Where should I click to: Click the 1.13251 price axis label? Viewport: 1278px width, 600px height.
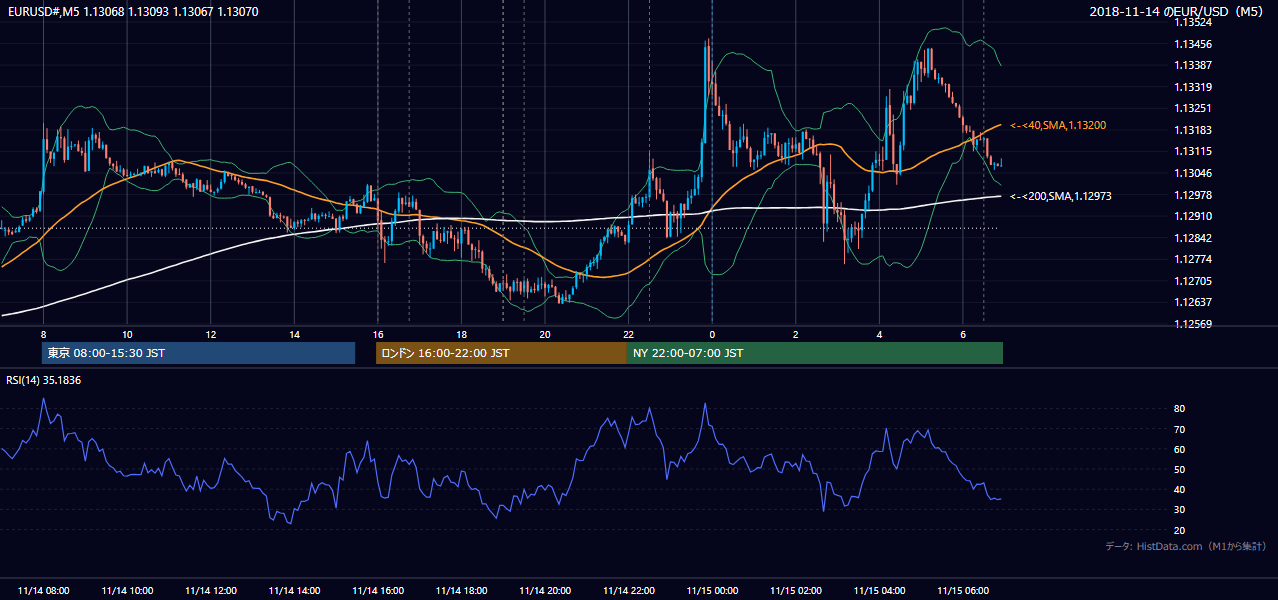[1194, 108]
